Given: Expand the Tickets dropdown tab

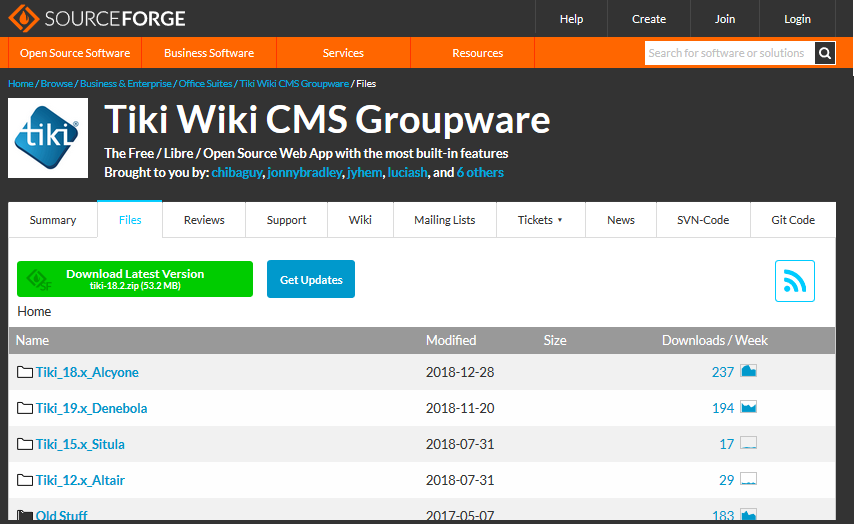Looking at the screenshot, I should pos(540,220).
